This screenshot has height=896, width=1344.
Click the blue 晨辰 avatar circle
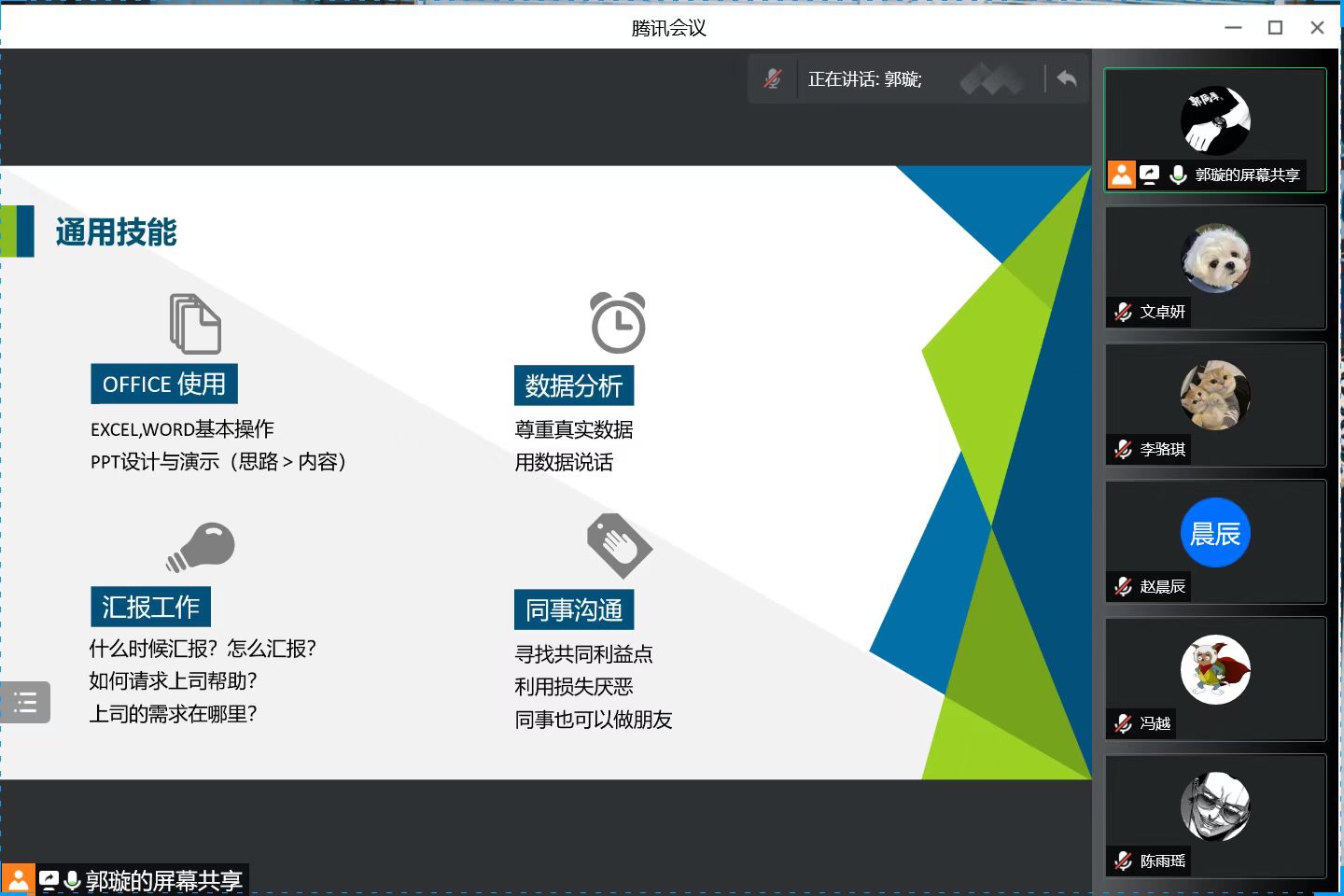pos(1215,533)
